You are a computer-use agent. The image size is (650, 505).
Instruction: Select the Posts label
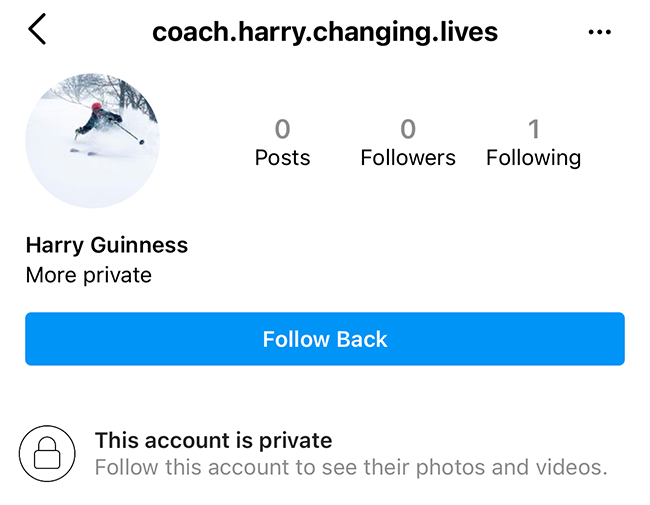(x=282, y=158)
